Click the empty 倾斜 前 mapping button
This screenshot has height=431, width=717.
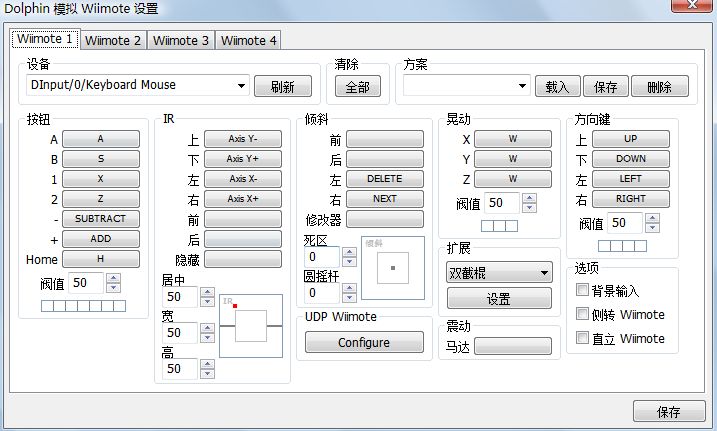385,139
